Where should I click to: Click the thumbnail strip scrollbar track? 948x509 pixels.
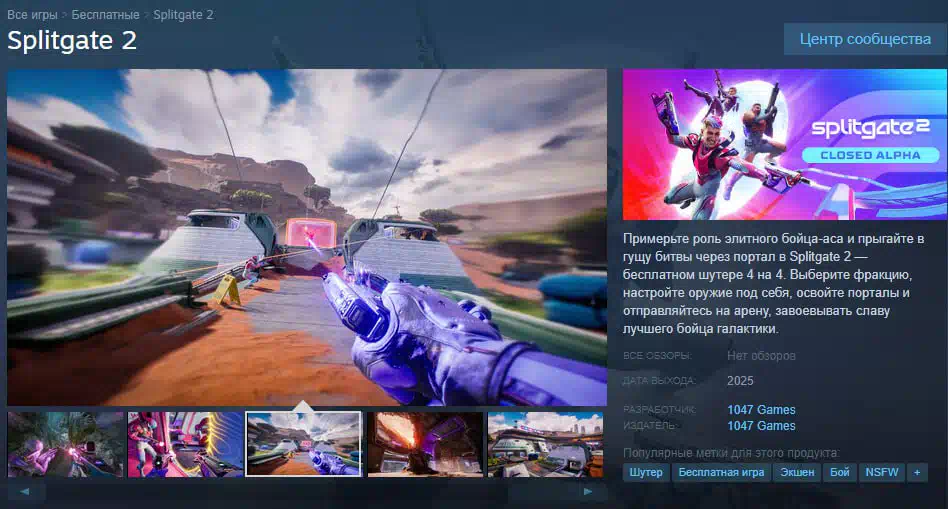pos(307,491)
